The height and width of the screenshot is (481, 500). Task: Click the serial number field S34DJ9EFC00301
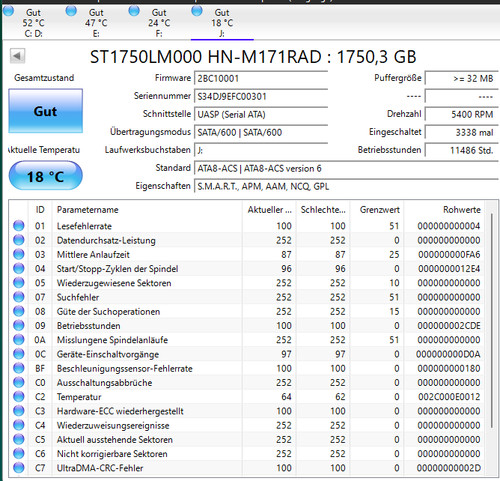click(261, 97)
